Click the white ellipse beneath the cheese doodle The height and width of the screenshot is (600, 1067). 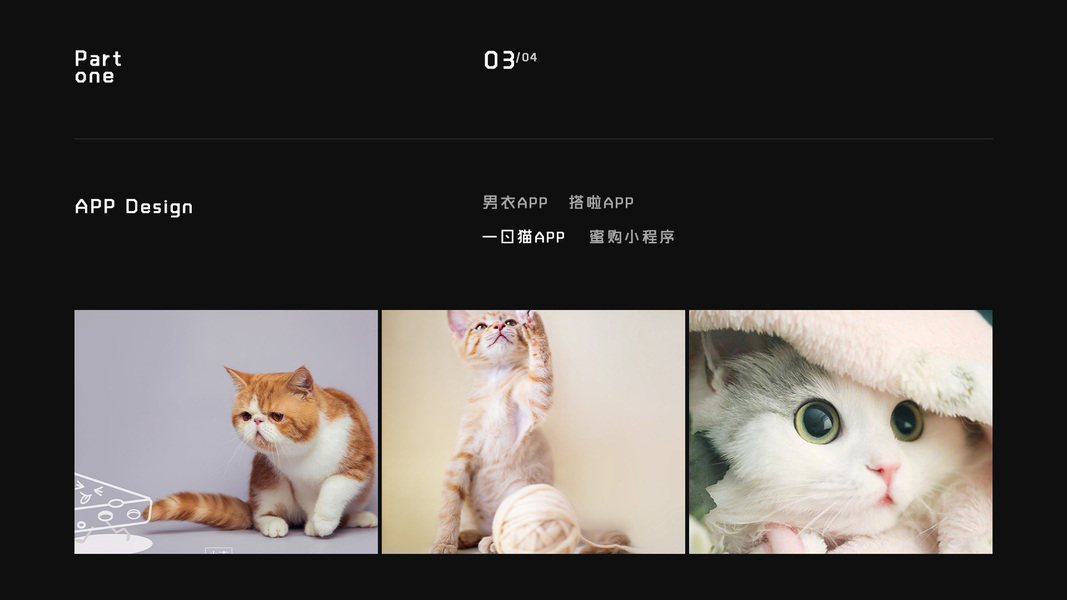coord(114,544)
